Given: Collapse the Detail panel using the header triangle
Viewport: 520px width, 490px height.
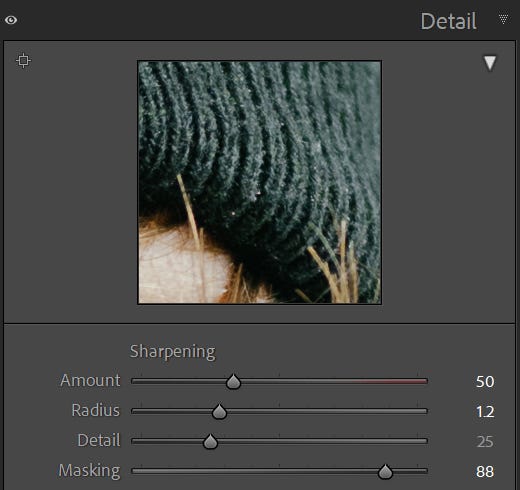Looking at the screenshot, I should click(504, 19).
